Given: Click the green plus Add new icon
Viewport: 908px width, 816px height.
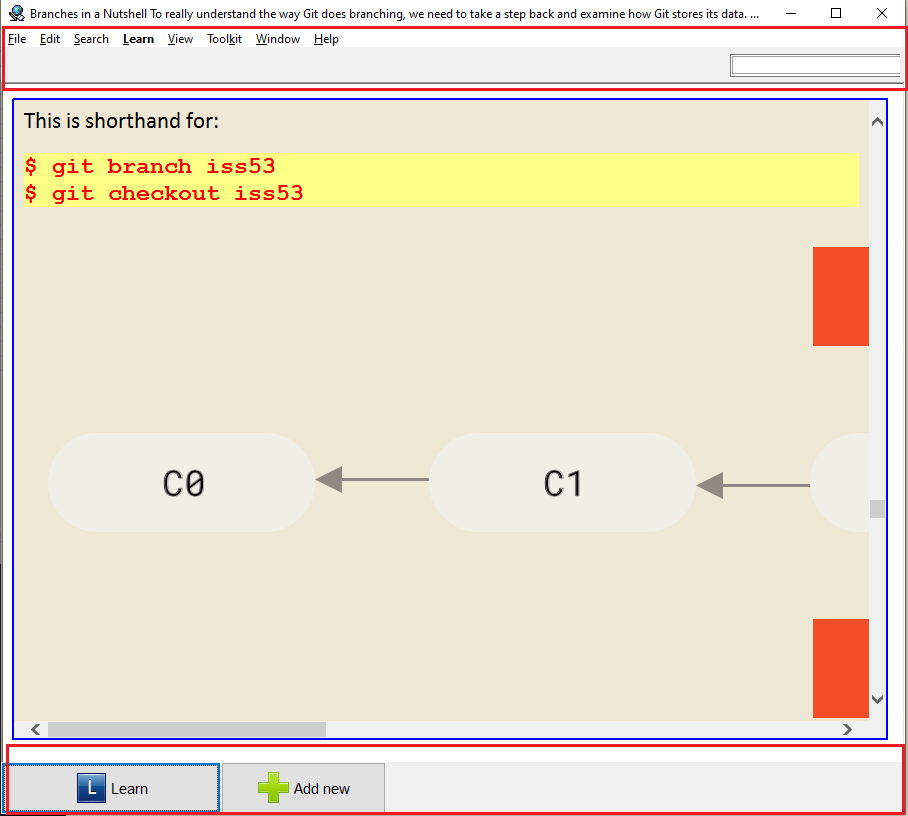Looking at the screenshot, I should point(273,788).
